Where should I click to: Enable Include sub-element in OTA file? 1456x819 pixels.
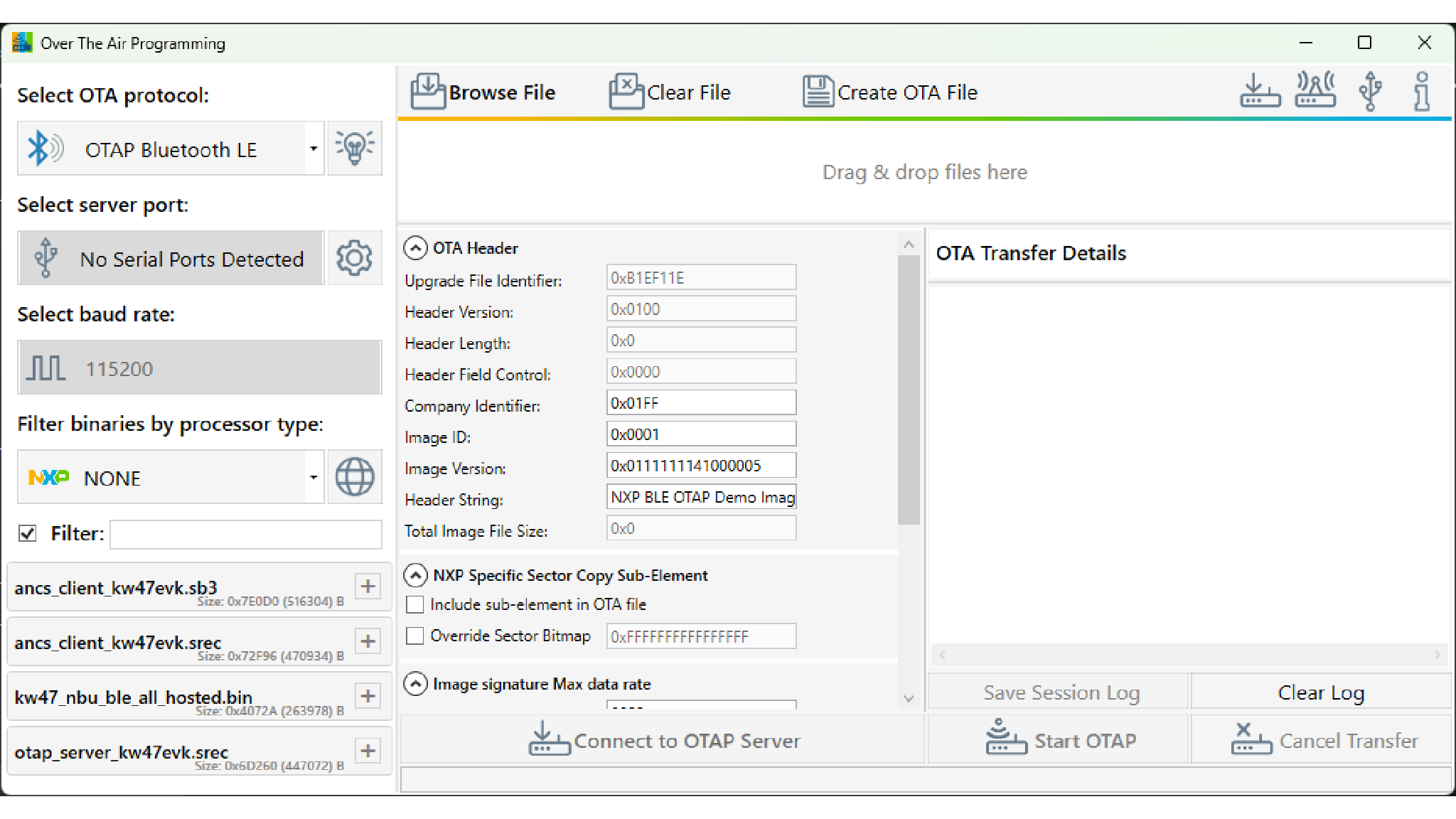(414, 604)
